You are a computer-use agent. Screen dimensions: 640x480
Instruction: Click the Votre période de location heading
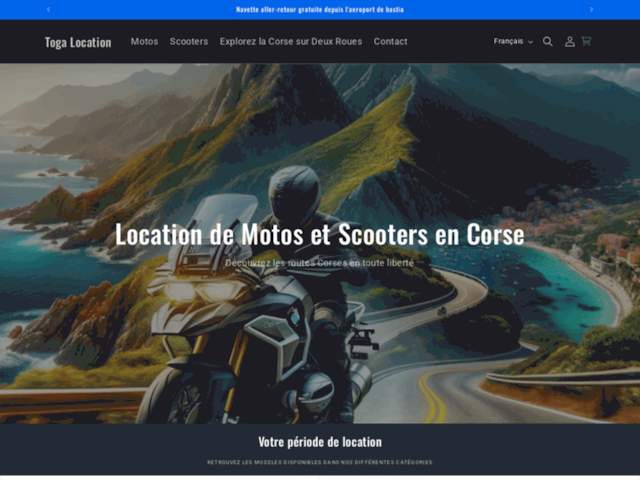click(320, 442)
